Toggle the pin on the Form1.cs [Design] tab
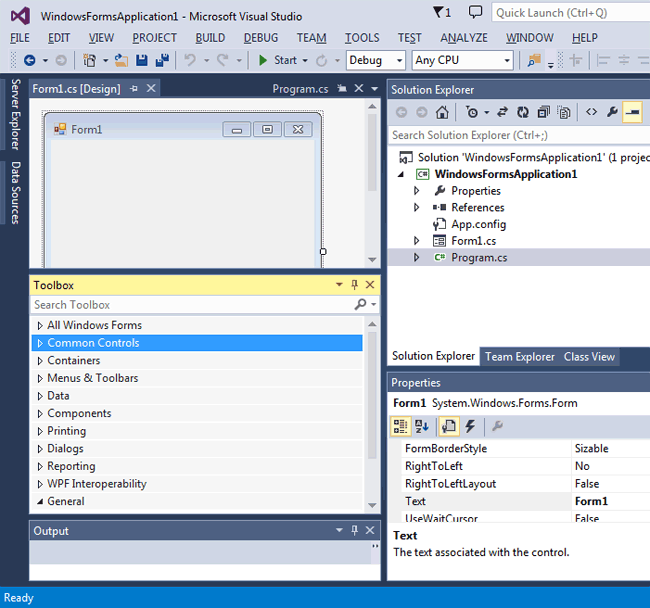650x608 pixels. pyautogui.click(x=134, y=89)
